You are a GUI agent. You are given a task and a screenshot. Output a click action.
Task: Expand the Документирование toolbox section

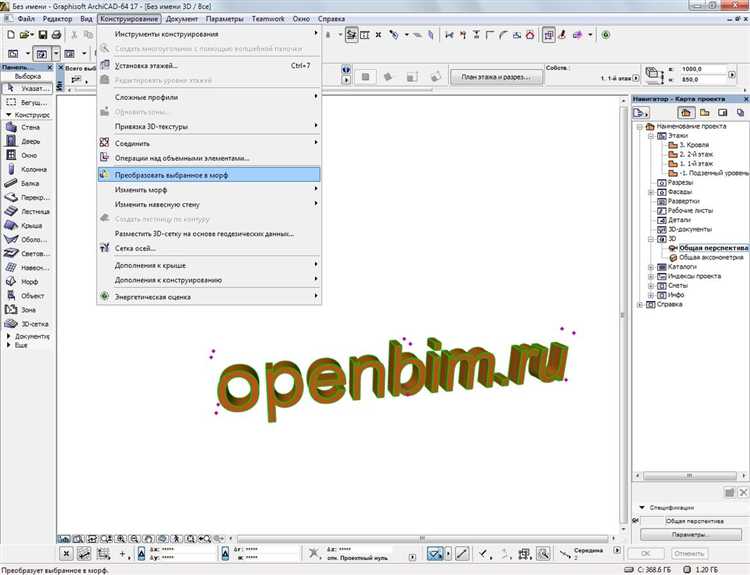(x=9, y=336)
